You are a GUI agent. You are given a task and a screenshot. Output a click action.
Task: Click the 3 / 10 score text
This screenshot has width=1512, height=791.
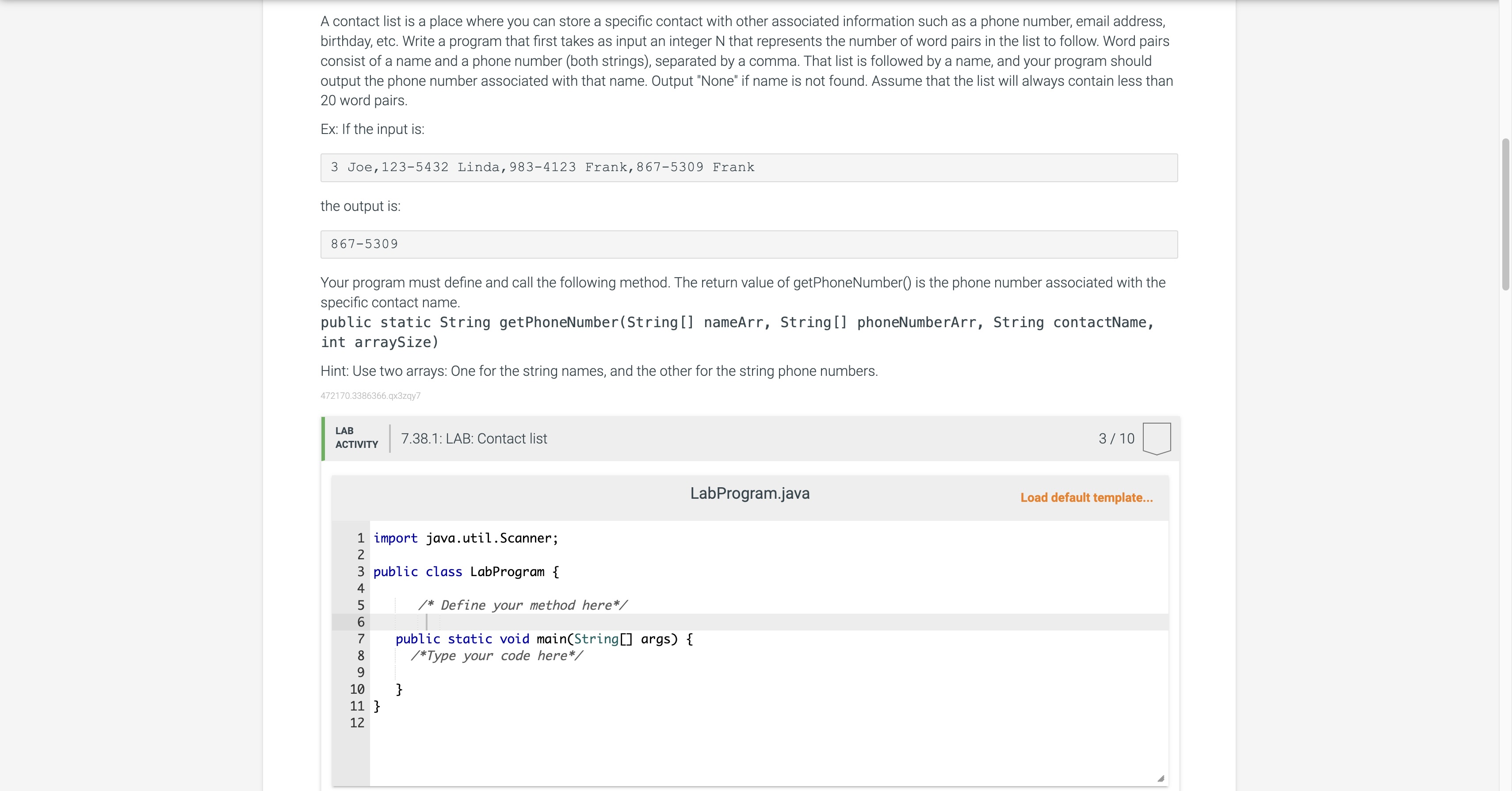pyautogui.click(x=1116, y=438)
